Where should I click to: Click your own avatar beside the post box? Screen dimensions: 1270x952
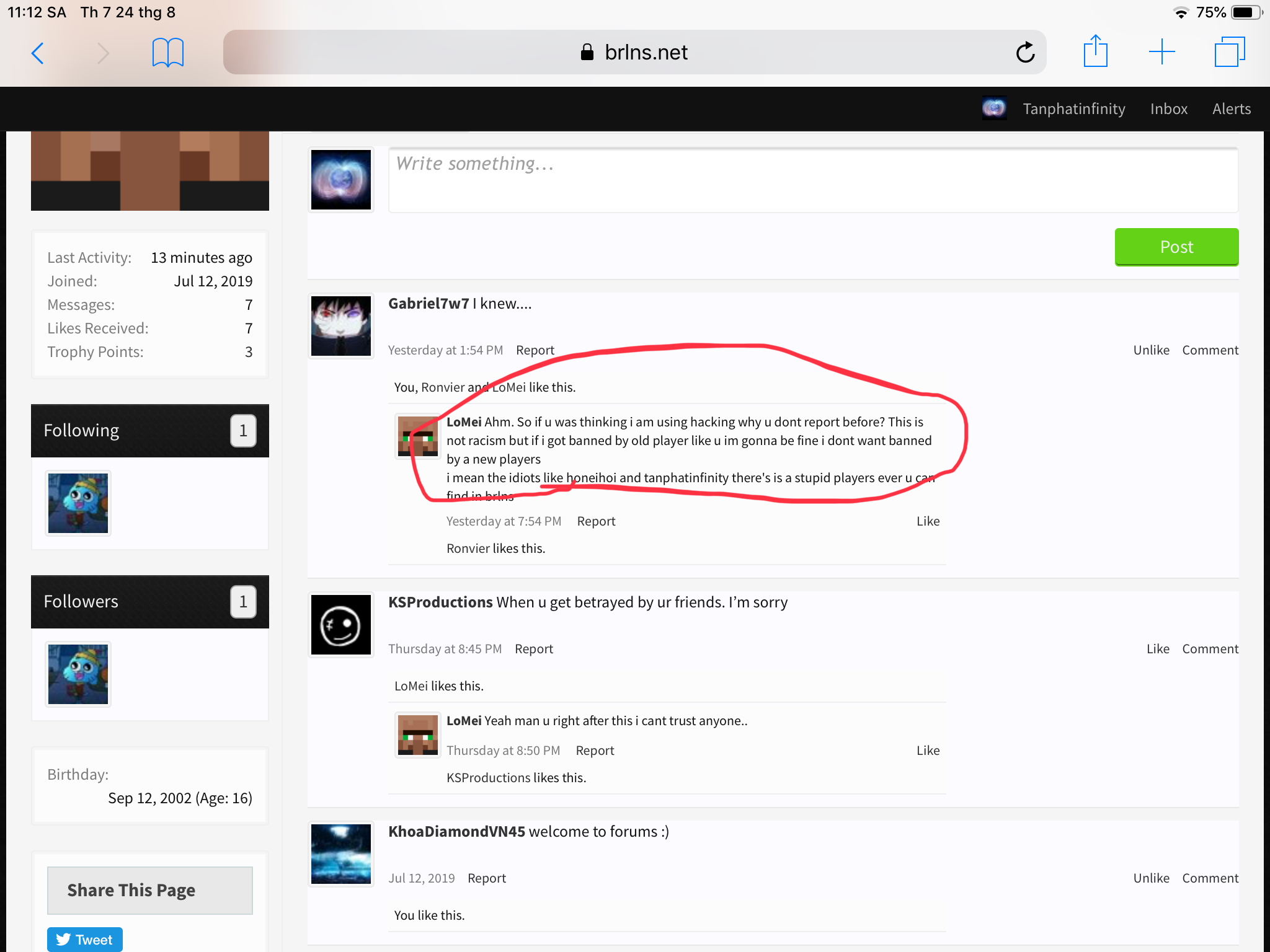click(x=341, y=180)
